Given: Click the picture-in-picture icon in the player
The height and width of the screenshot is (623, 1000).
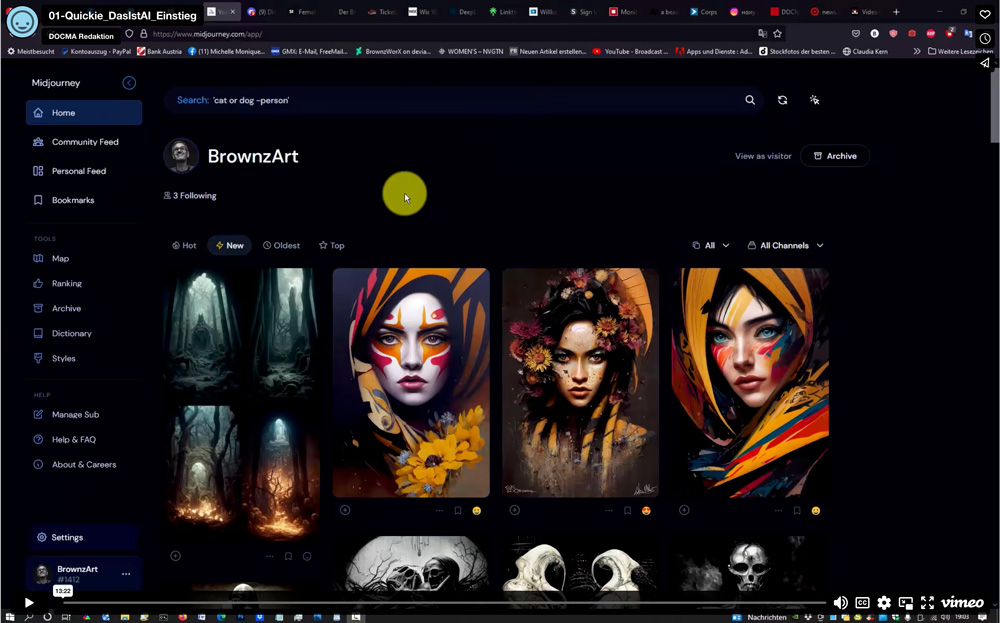Looking at the screenshot, I should (x=906, y=603).
